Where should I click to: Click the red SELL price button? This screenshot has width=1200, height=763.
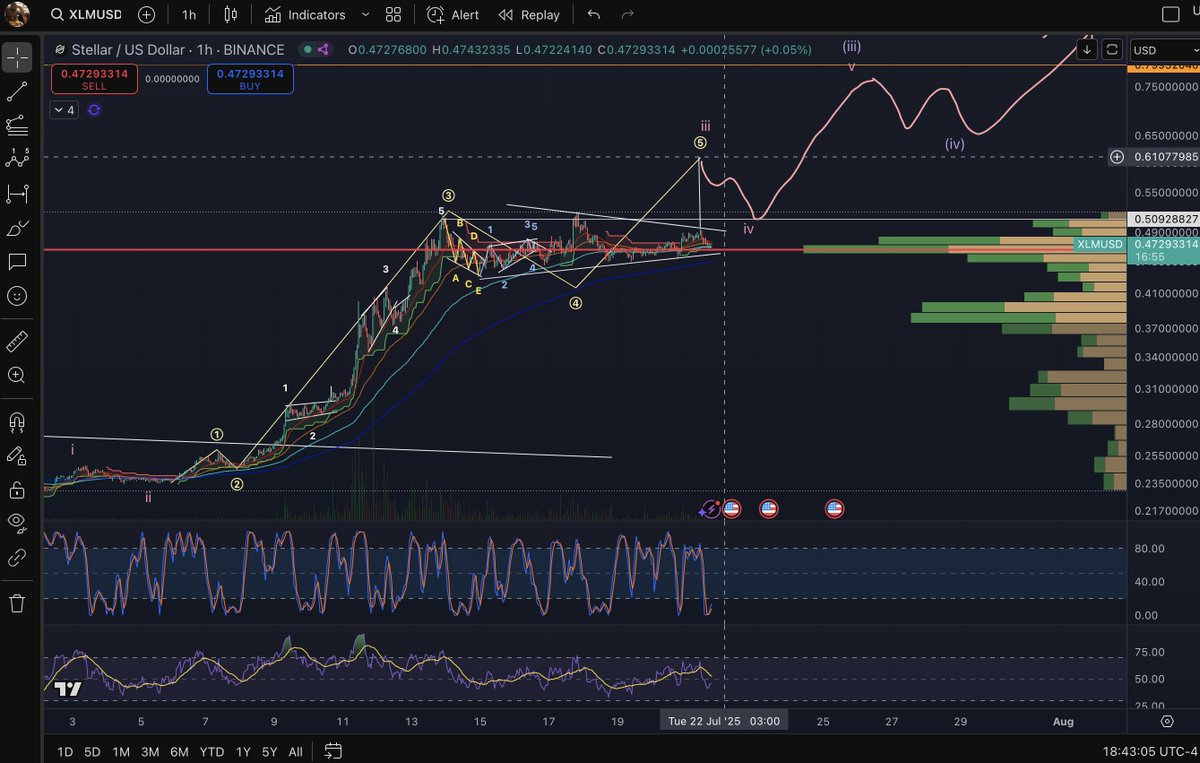[x=95, y=79]
